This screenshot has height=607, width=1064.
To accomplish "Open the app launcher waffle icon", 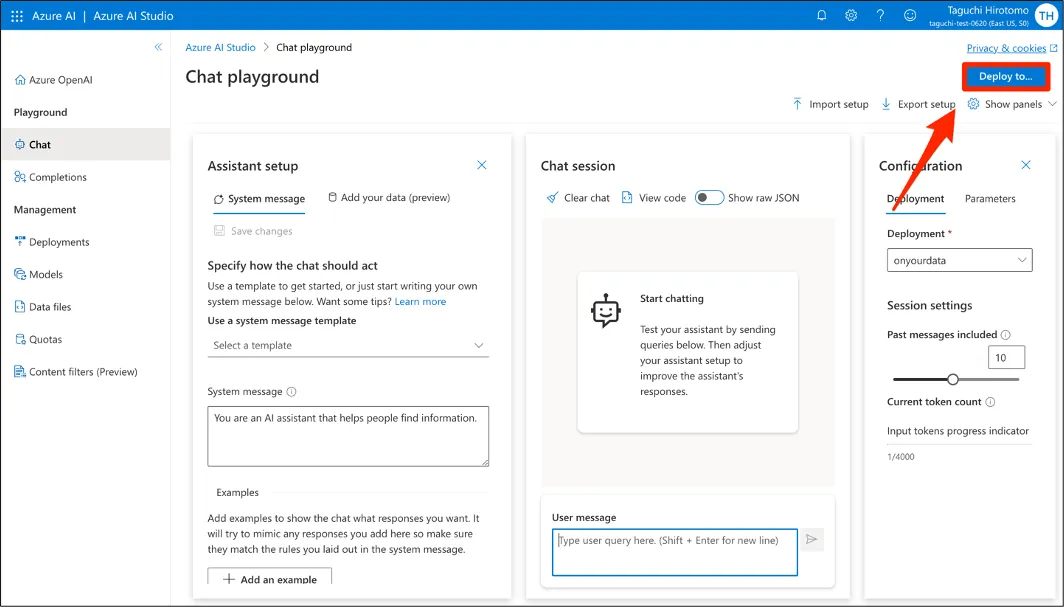I will (16, 16).
